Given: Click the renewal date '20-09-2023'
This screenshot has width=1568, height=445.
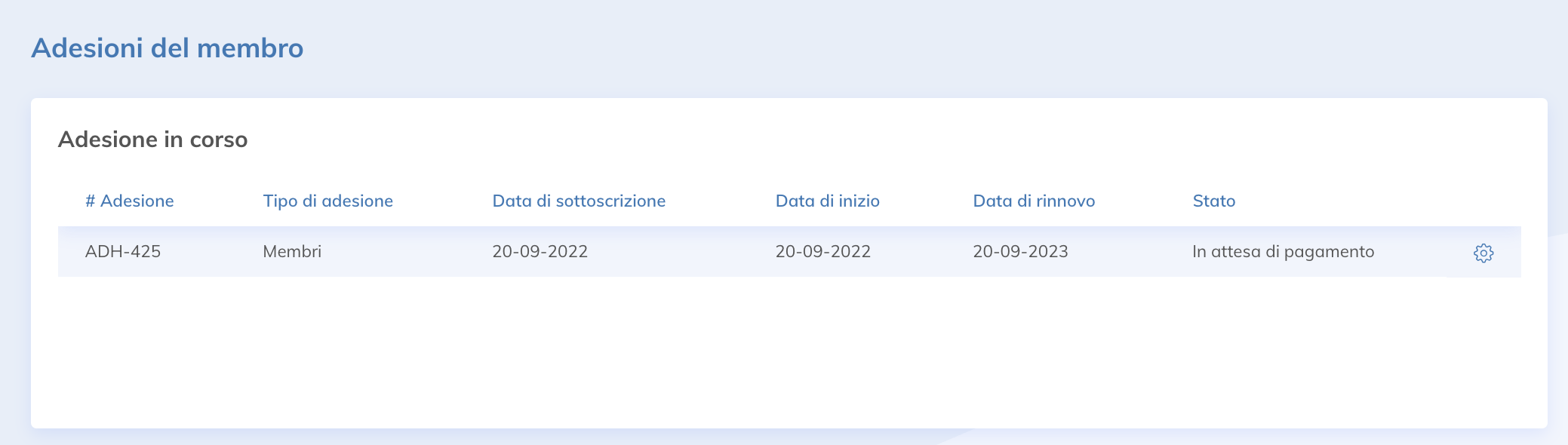Looking at the screenshot, I should coord(1020,251).
